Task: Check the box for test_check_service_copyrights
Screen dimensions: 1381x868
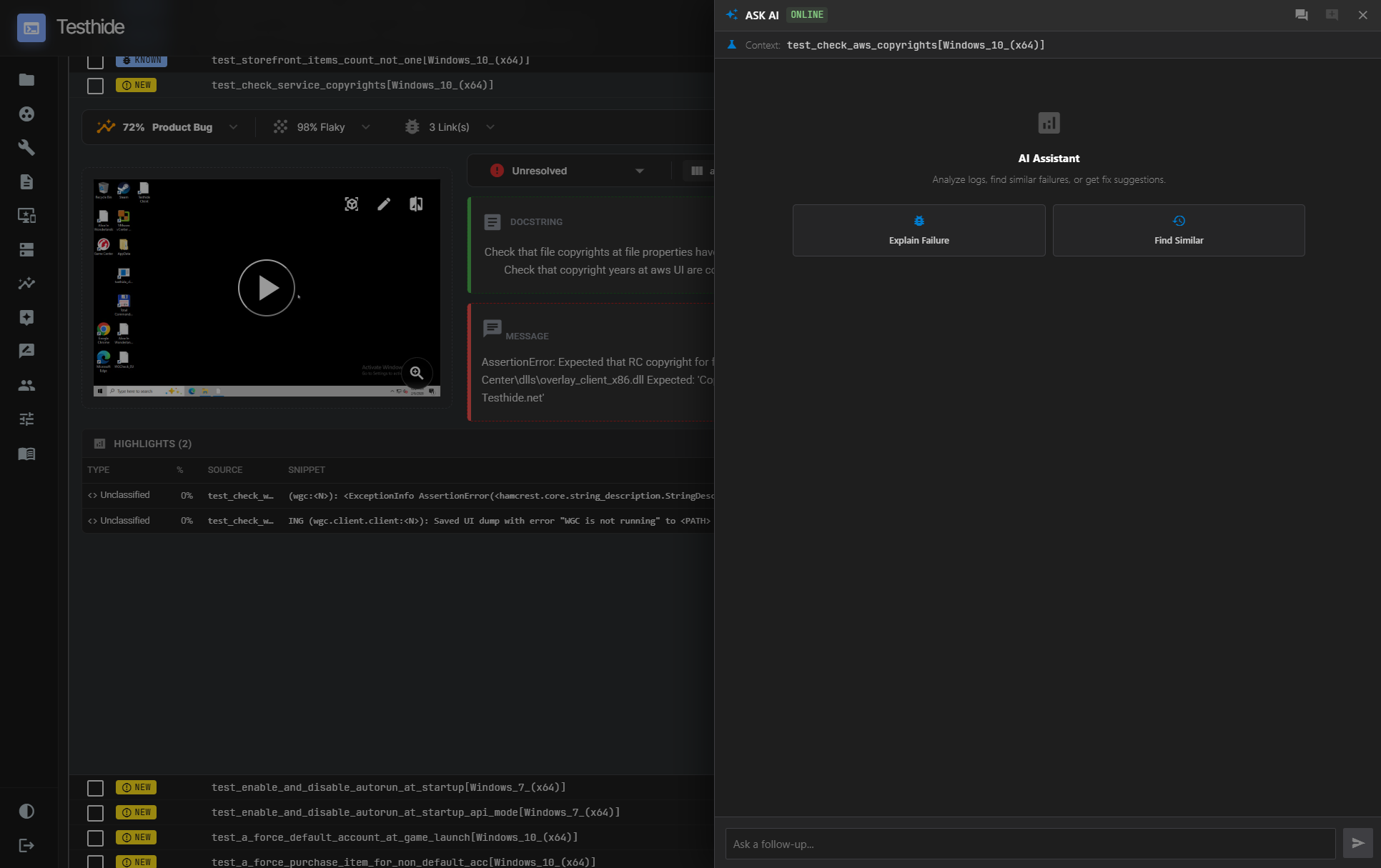Action: (x=95, y=86)
